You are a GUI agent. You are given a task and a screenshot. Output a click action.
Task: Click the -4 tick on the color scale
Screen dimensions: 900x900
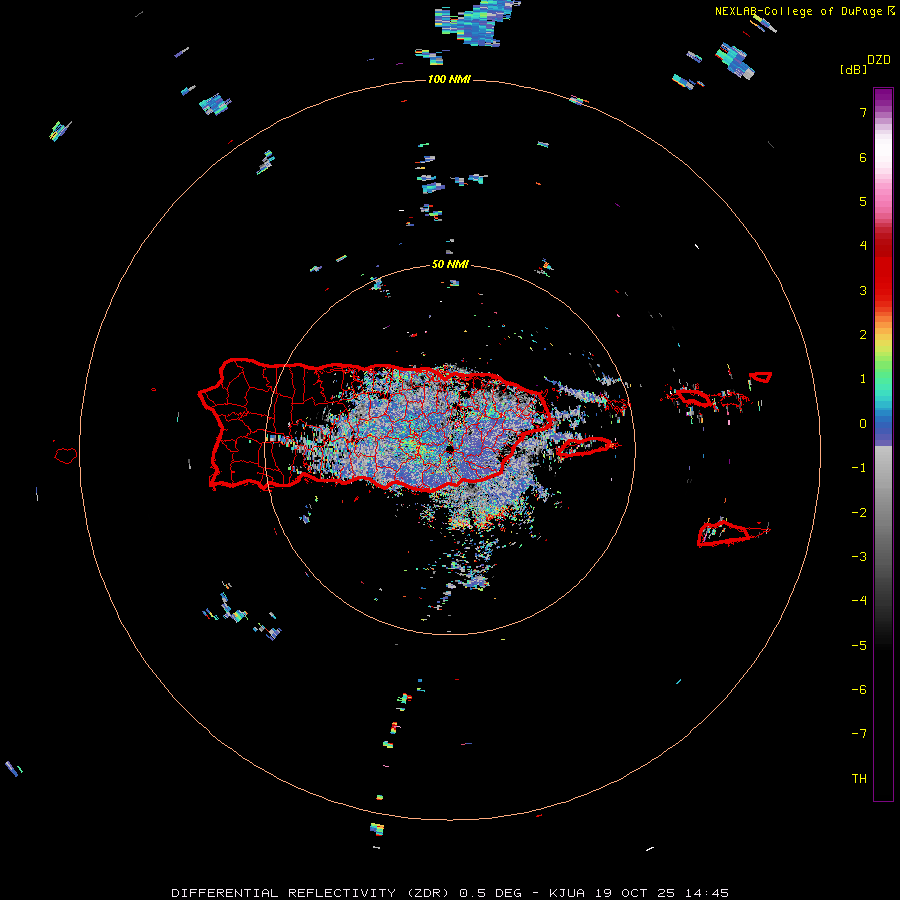click(x=859, y=601)
